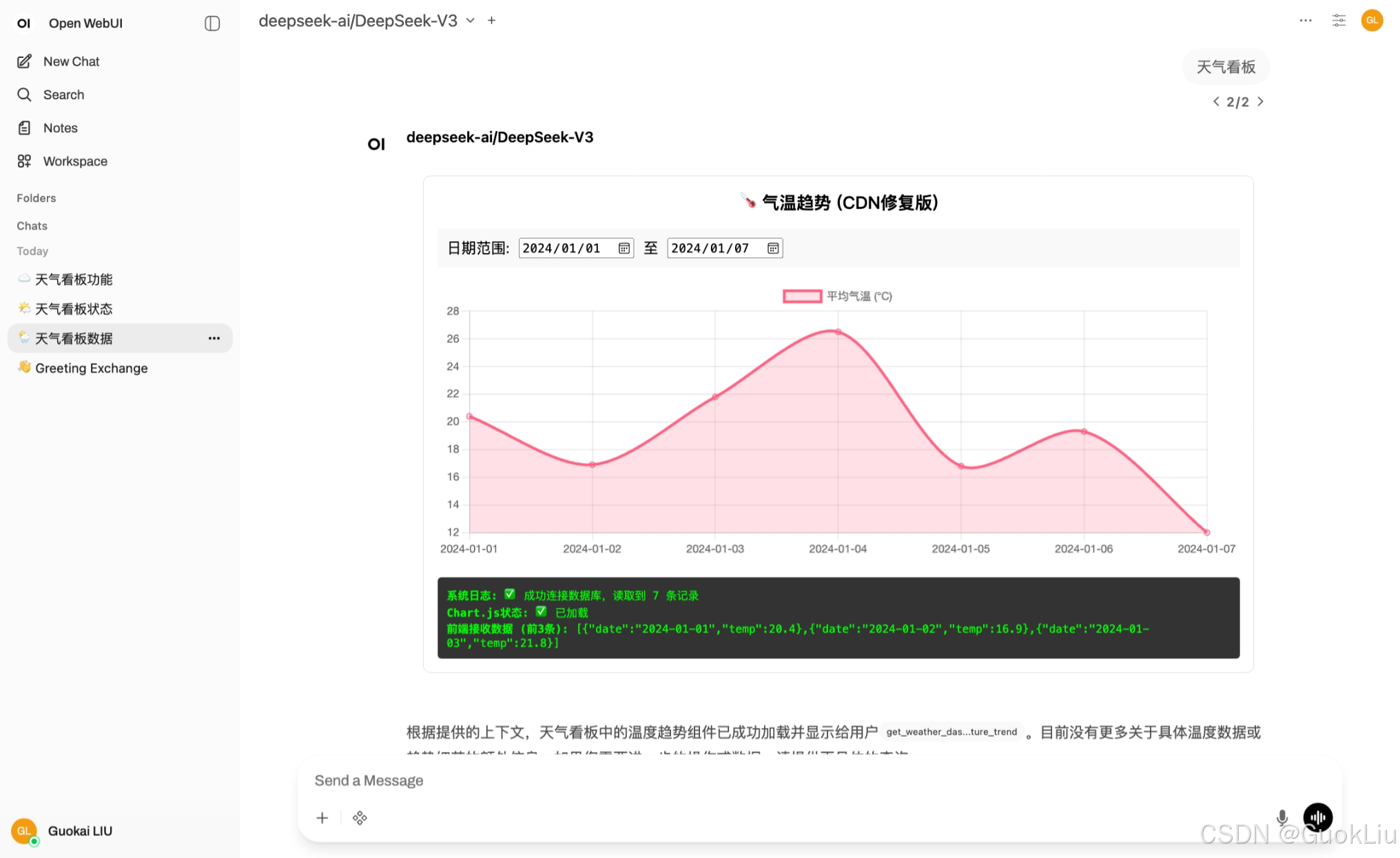The height and width of the screenshot is (858, 1400).
Task: Toggle 平均气温 legend dataset visibility
Action: [836, 296]
